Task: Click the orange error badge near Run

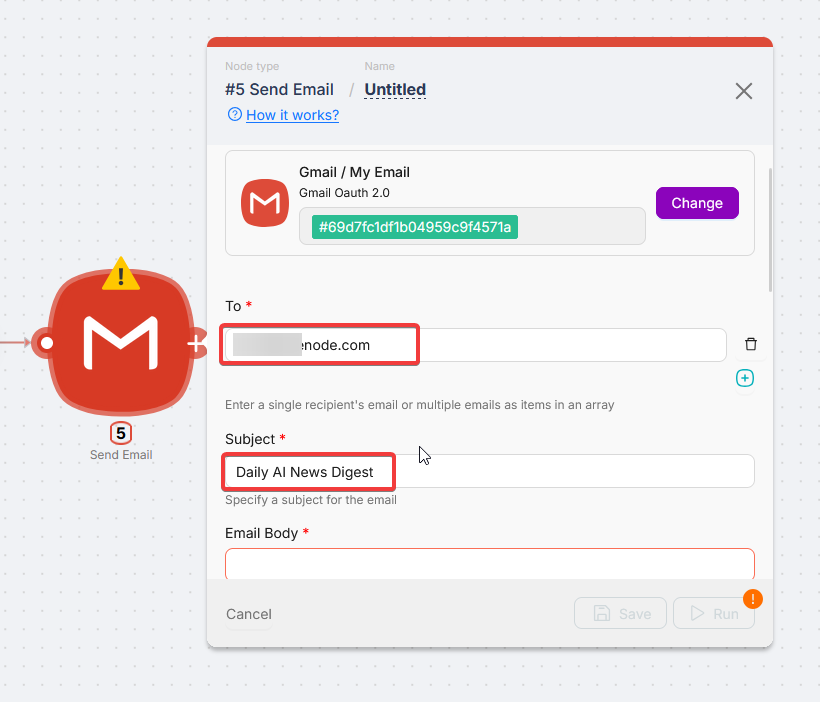Action: pos(753,598)
